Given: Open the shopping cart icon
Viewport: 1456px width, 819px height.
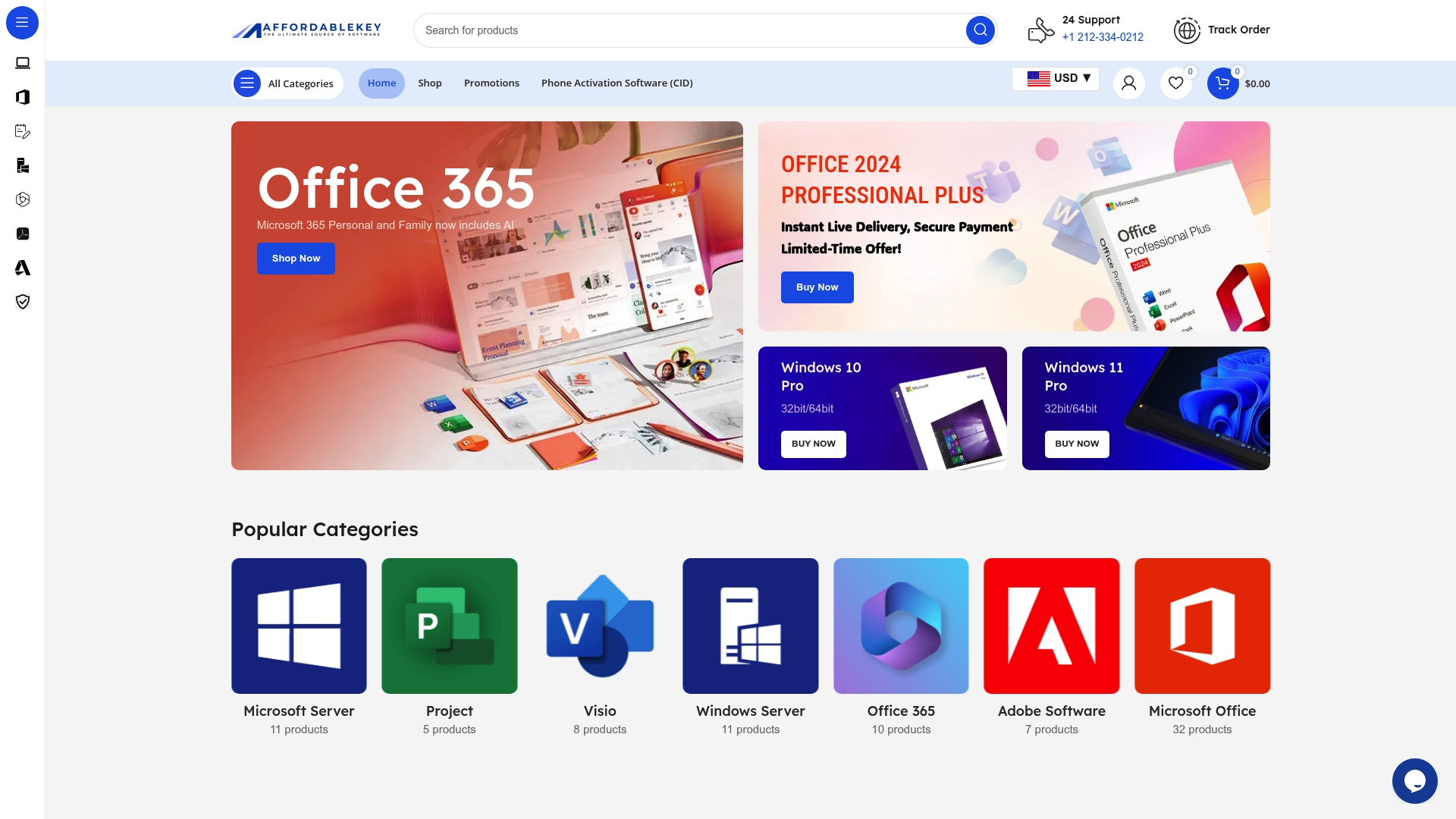Looking at the screenshot, I should (x=1222, y=83).
